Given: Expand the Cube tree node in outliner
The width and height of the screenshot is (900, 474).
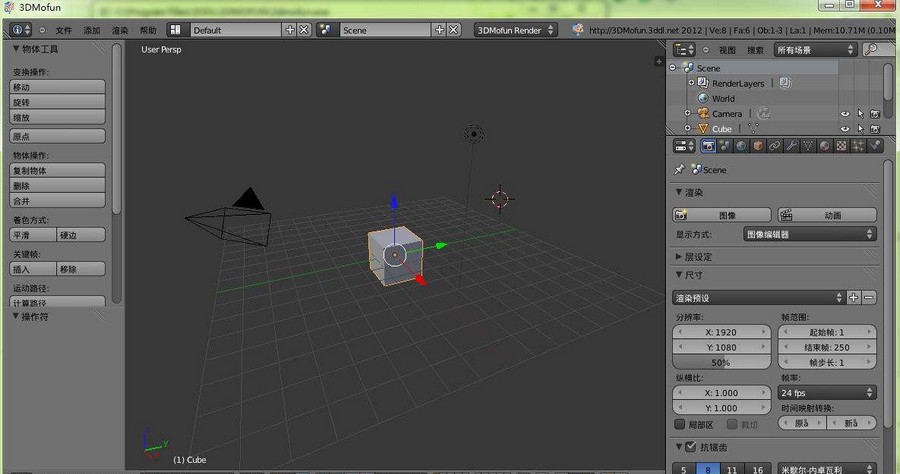Looking at the screenshot, I should pyautogui.click(x=688, y=129).
